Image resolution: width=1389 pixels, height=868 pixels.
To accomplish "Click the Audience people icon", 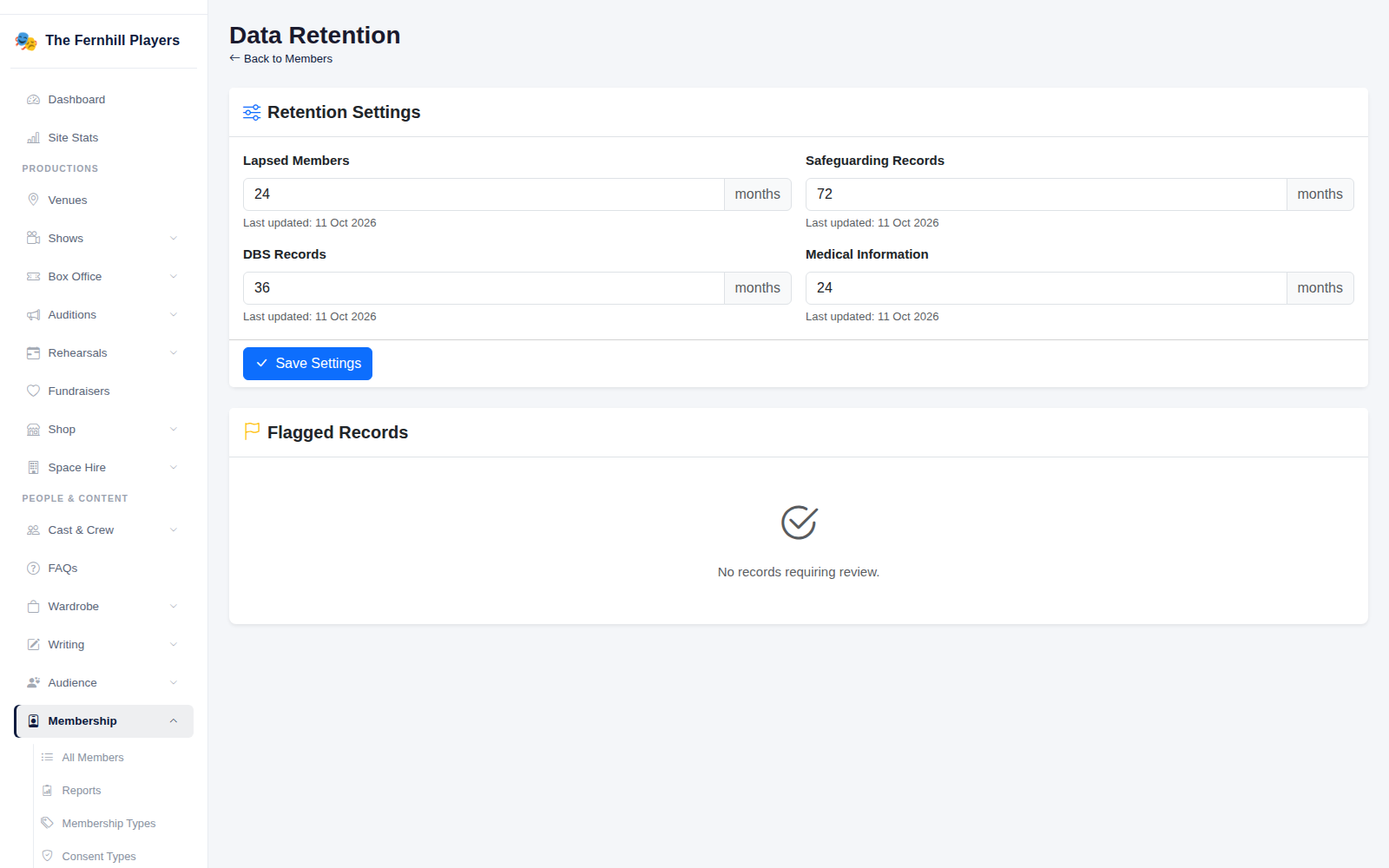I will (x=33, y=683).
